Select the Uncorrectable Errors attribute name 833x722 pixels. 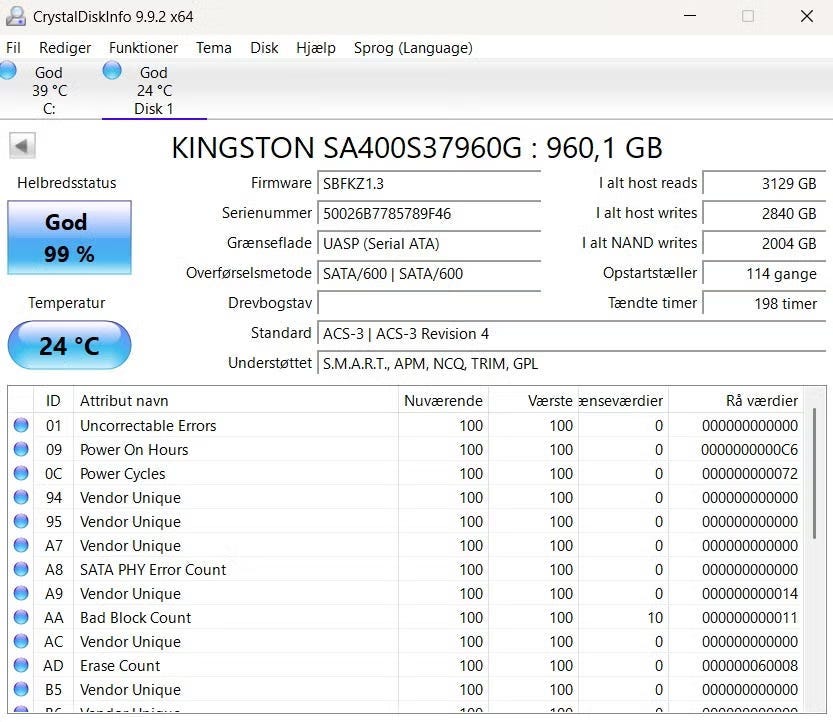(148, 426)
